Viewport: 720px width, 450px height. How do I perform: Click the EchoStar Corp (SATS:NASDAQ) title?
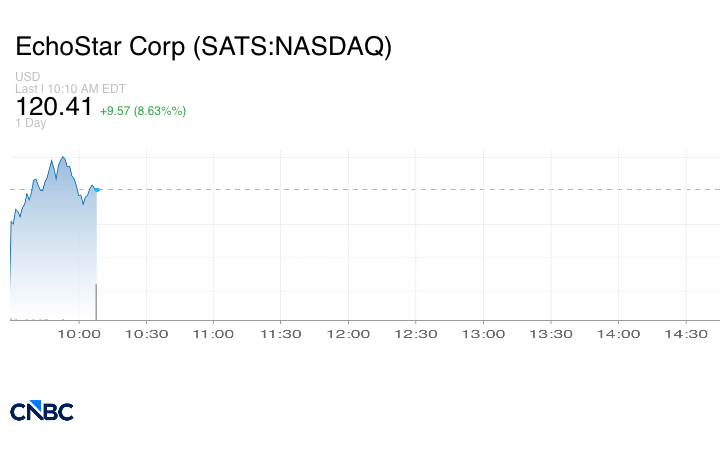click(203, 47)
